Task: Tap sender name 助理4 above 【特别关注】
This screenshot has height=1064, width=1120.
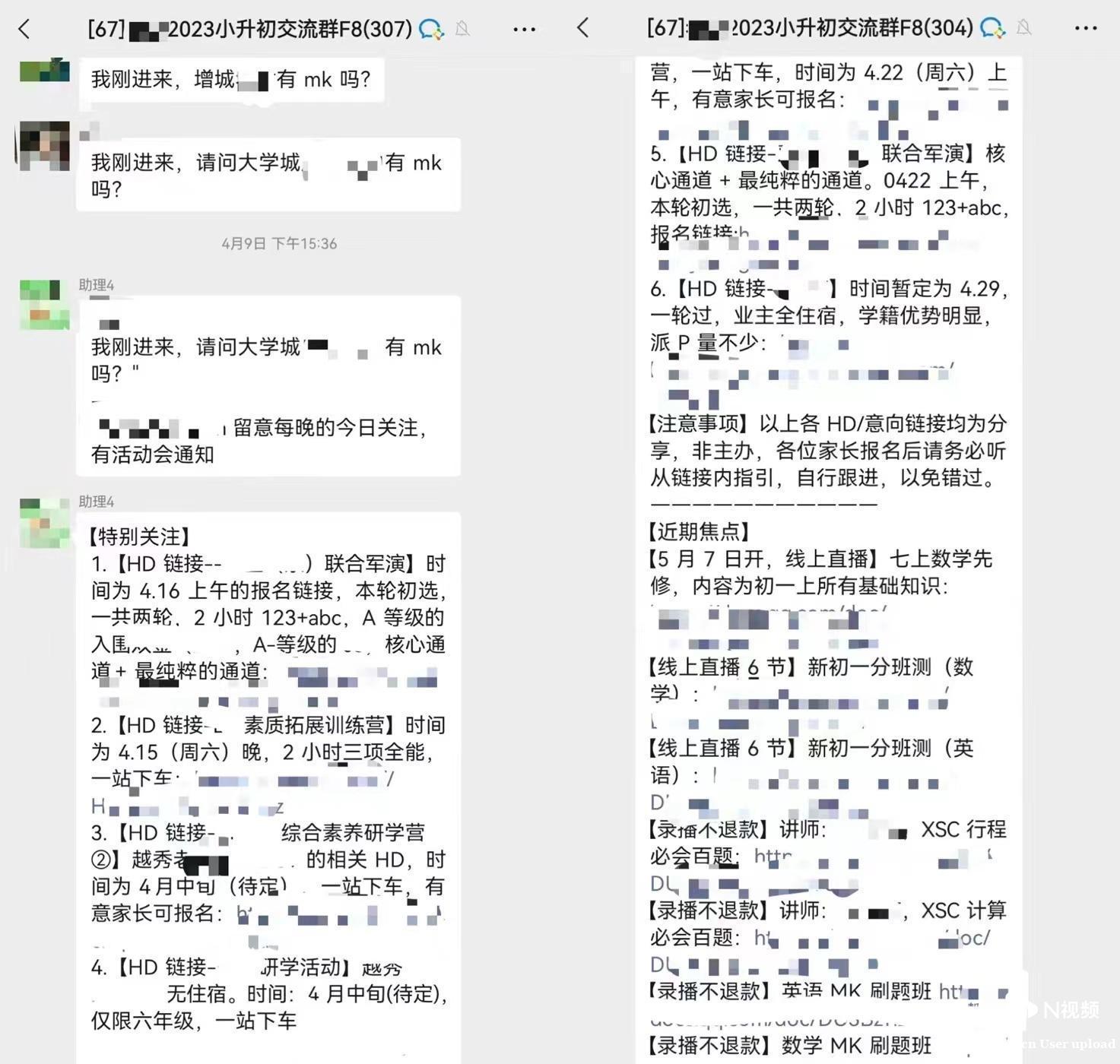Action: click(x=96, y=502)
